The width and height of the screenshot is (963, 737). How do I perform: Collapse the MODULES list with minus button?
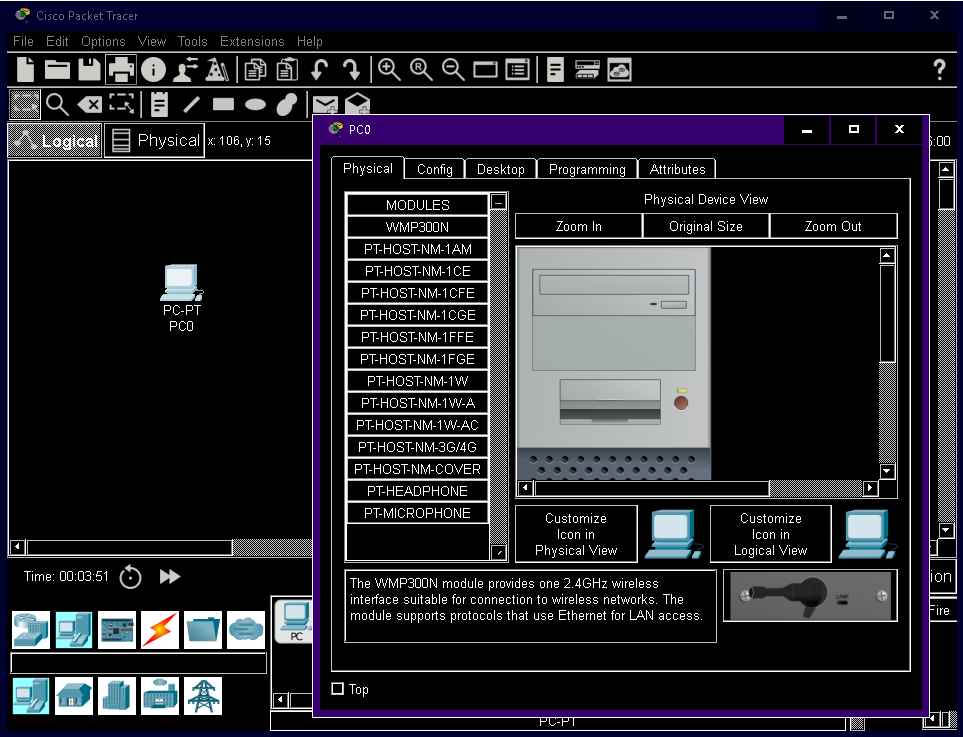click(498, 203)
